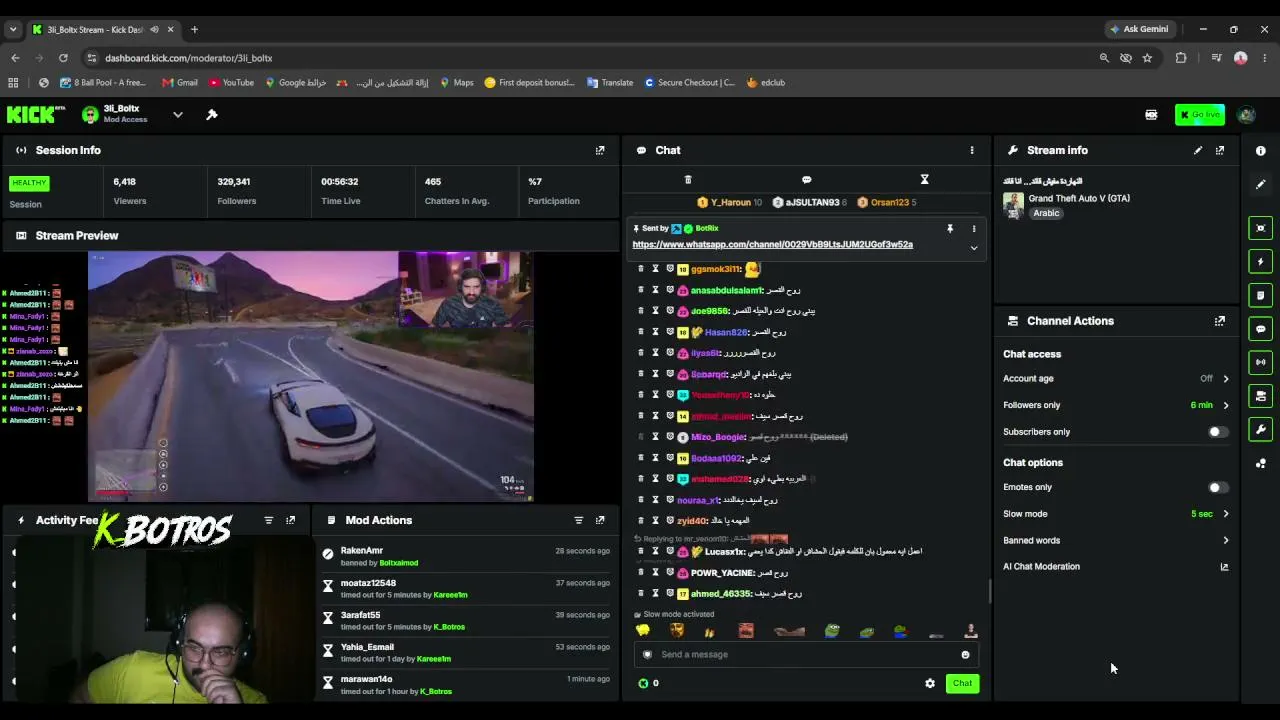Toggle Subscribers only switch

1218,432
